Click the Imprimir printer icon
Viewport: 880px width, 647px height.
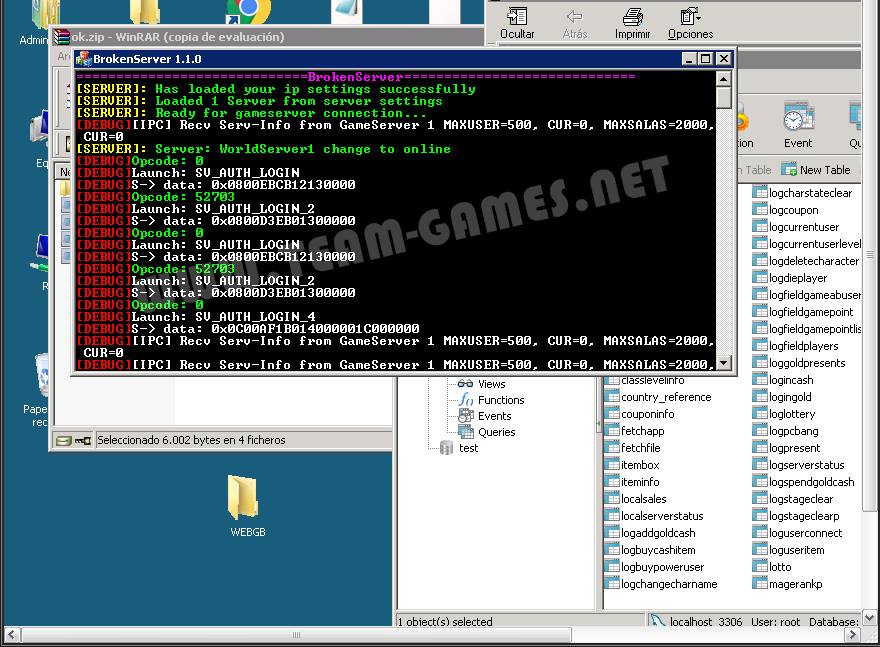point(632,17)
